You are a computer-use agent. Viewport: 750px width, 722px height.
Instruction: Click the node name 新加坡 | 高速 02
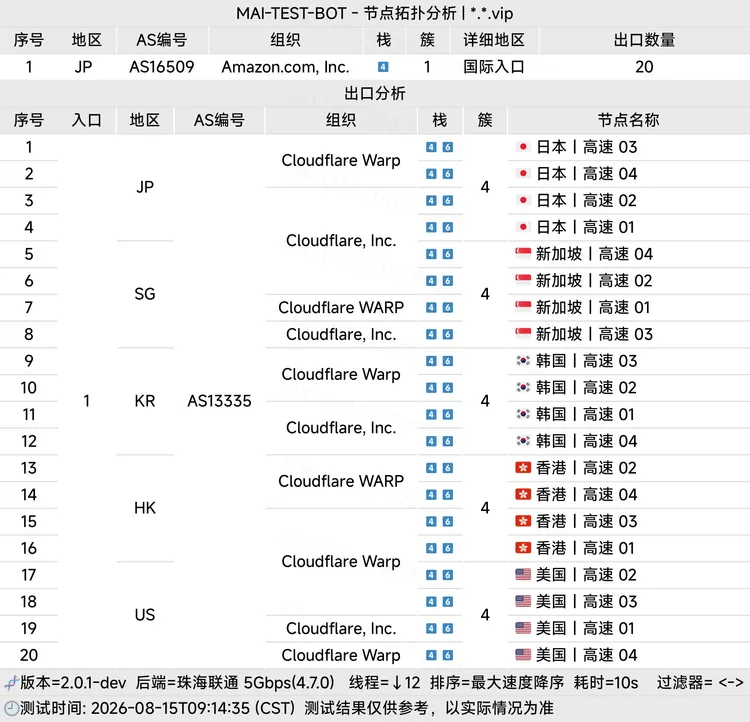pyautogui.click(x=594, y=280)
